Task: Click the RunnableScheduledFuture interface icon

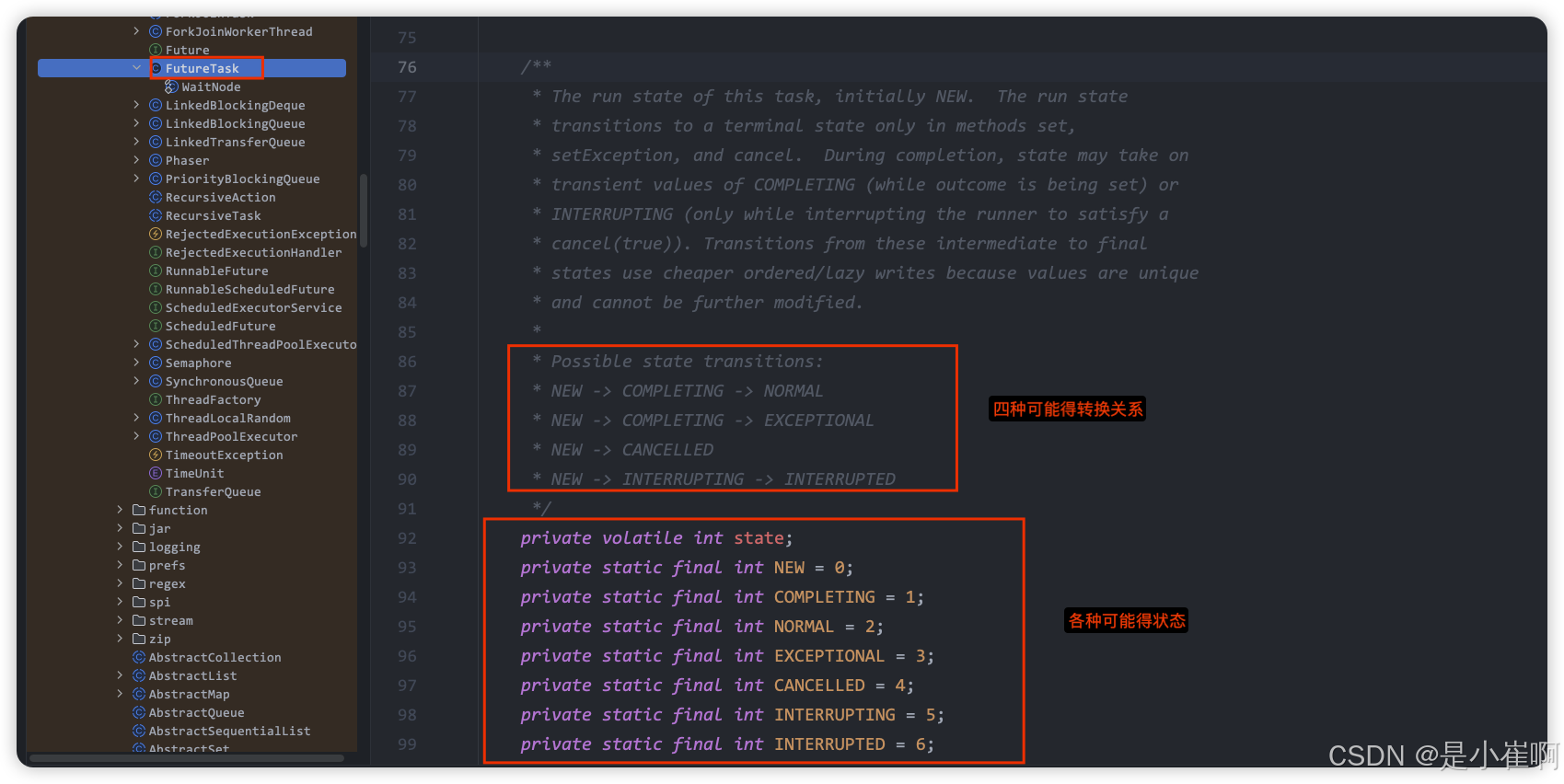Action: (x=156, y=289)
